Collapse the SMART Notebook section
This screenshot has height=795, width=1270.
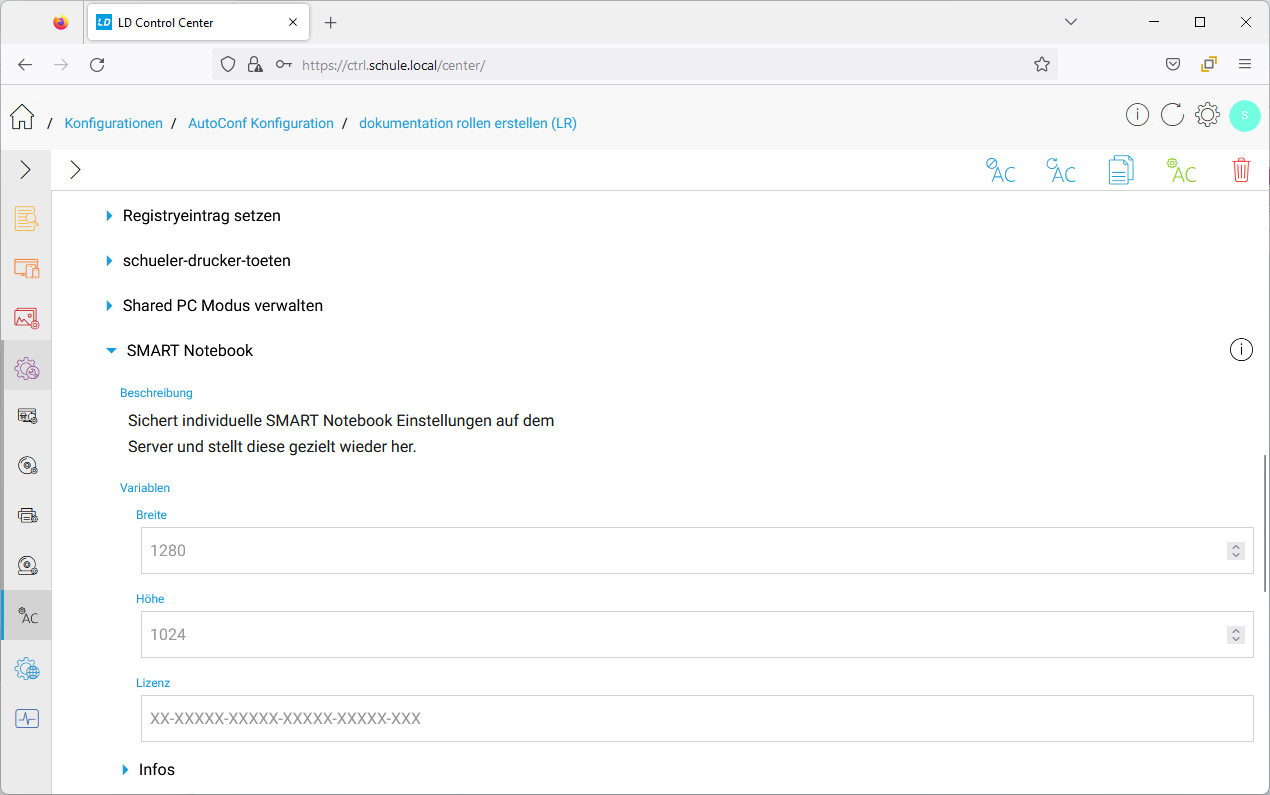[180, 350]
